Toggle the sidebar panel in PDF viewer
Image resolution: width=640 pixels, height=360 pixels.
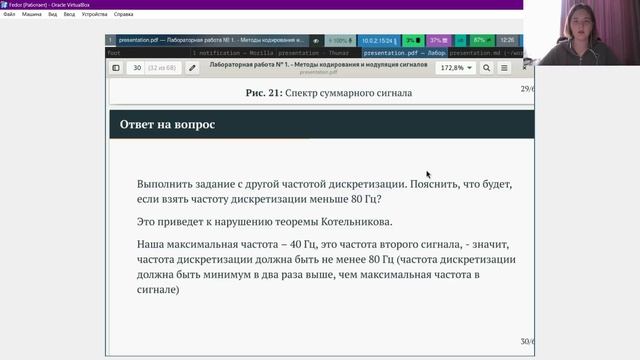116,68
